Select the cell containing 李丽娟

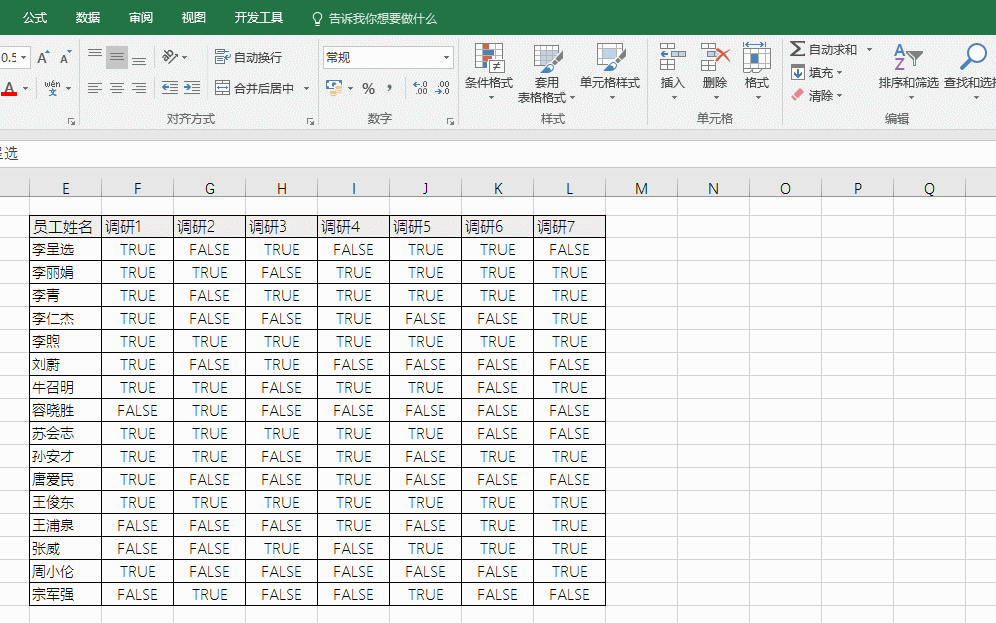pyautogui.click(x=65, y=272)
